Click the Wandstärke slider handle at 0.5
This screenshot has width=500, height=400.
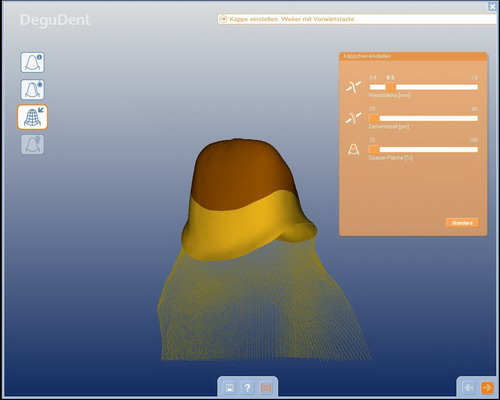(390, 87)
